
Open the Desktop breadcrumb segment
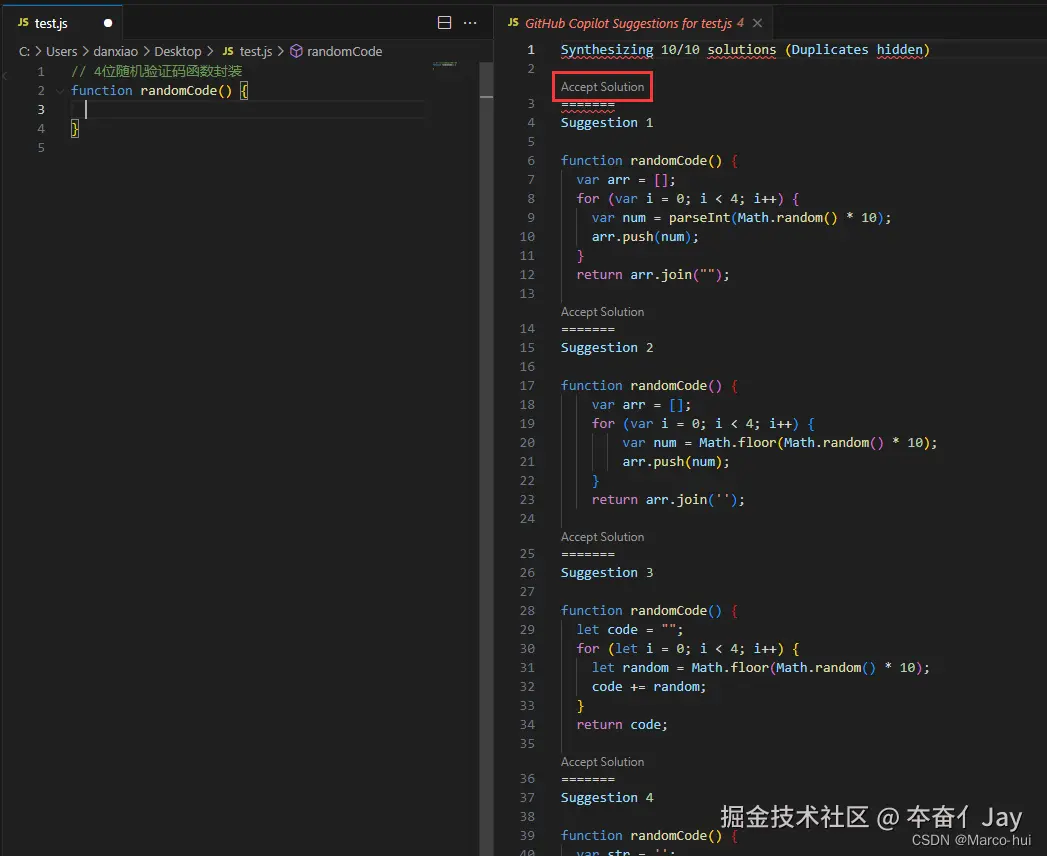coord(178,51)
